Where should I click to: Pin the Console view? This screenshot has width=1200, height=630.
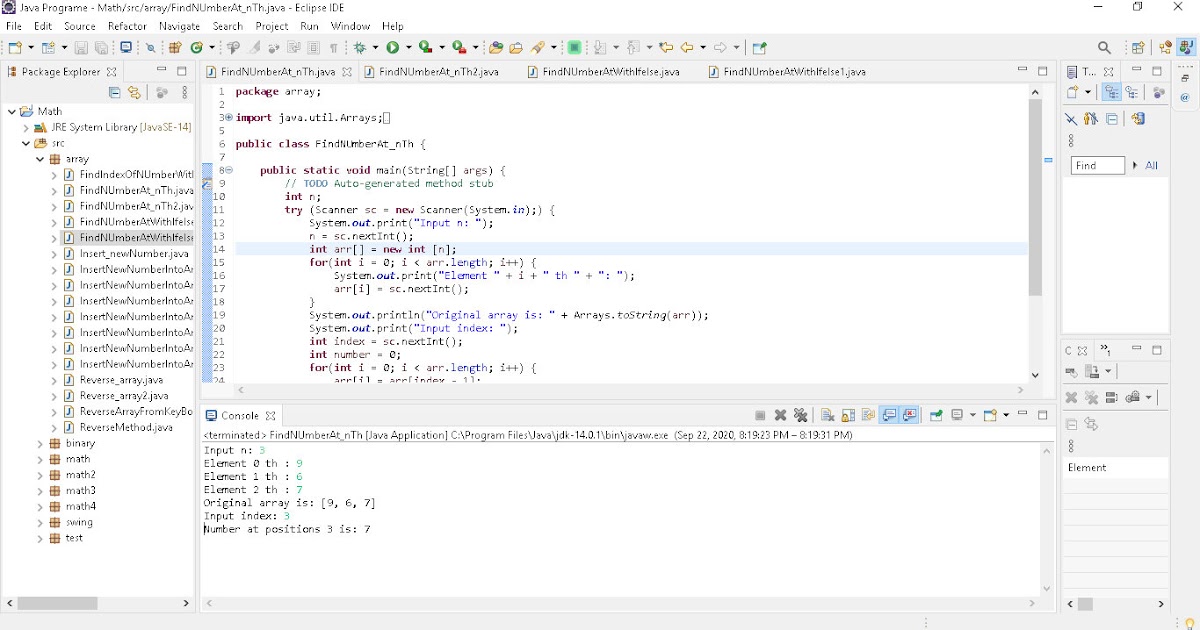tap(935, 415)
